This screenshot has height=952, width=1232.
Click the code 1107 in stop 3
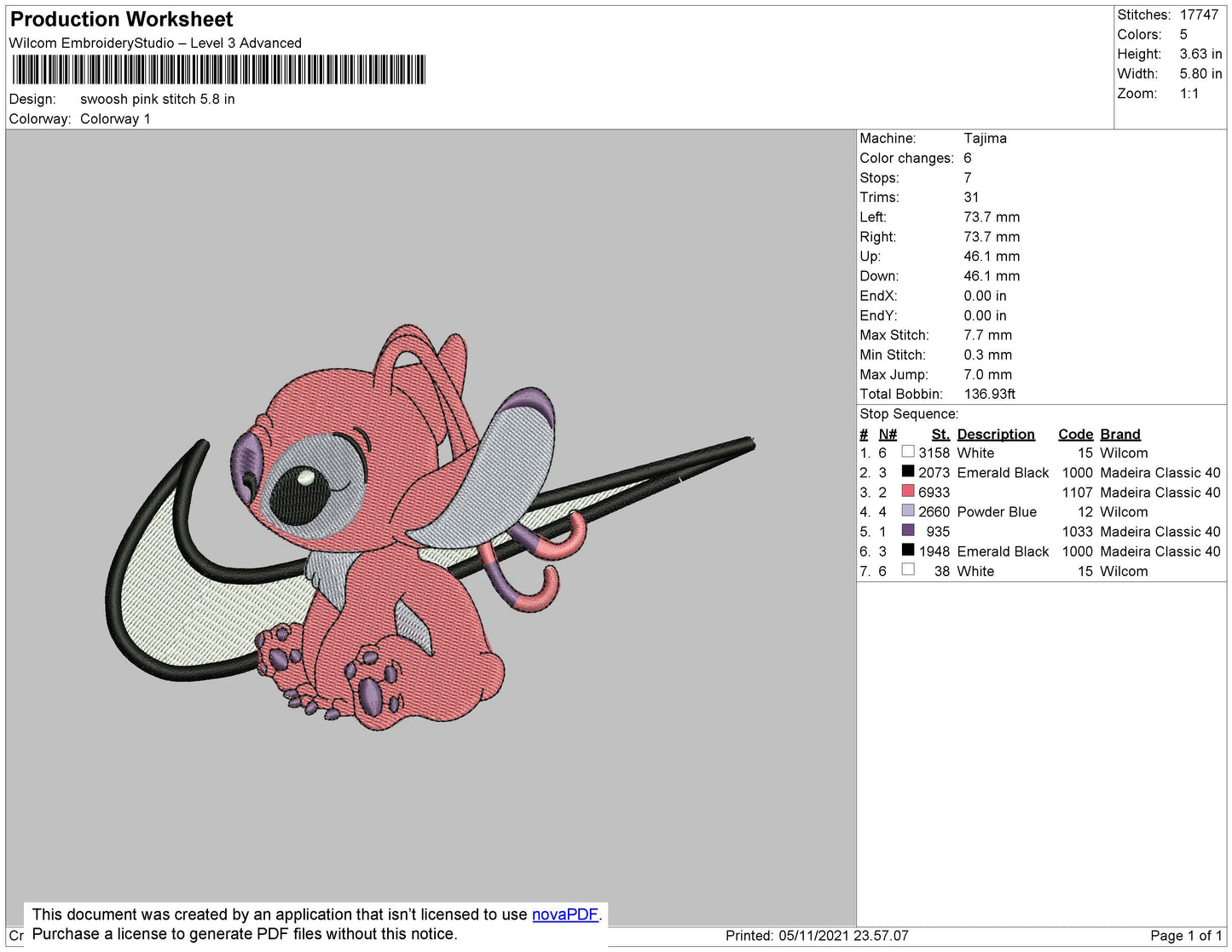[1077, 492]
